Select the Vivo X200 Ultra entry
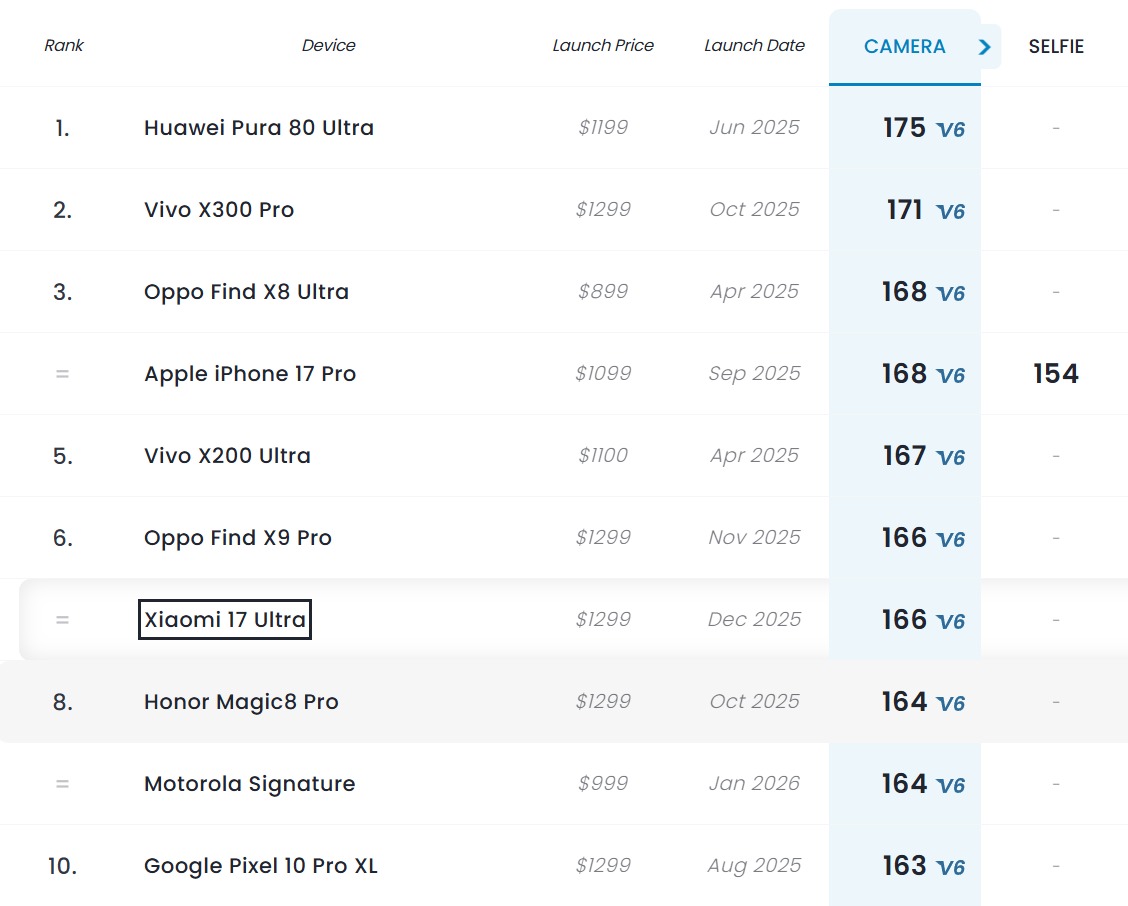1128x906 pixels. (x=227, y=456)
